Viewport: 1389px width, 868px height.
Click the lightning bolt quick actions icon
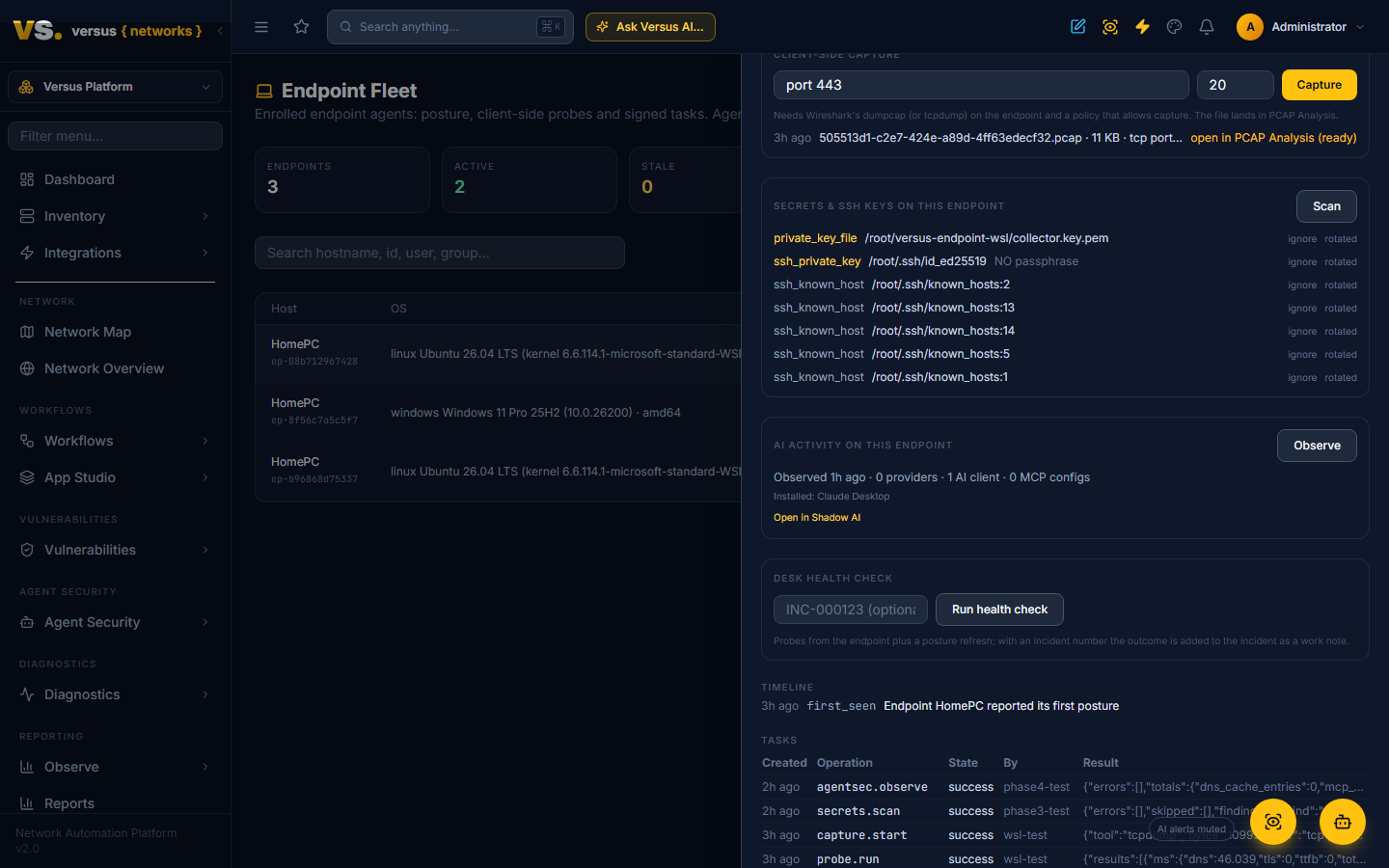(x=1142, y=27)
